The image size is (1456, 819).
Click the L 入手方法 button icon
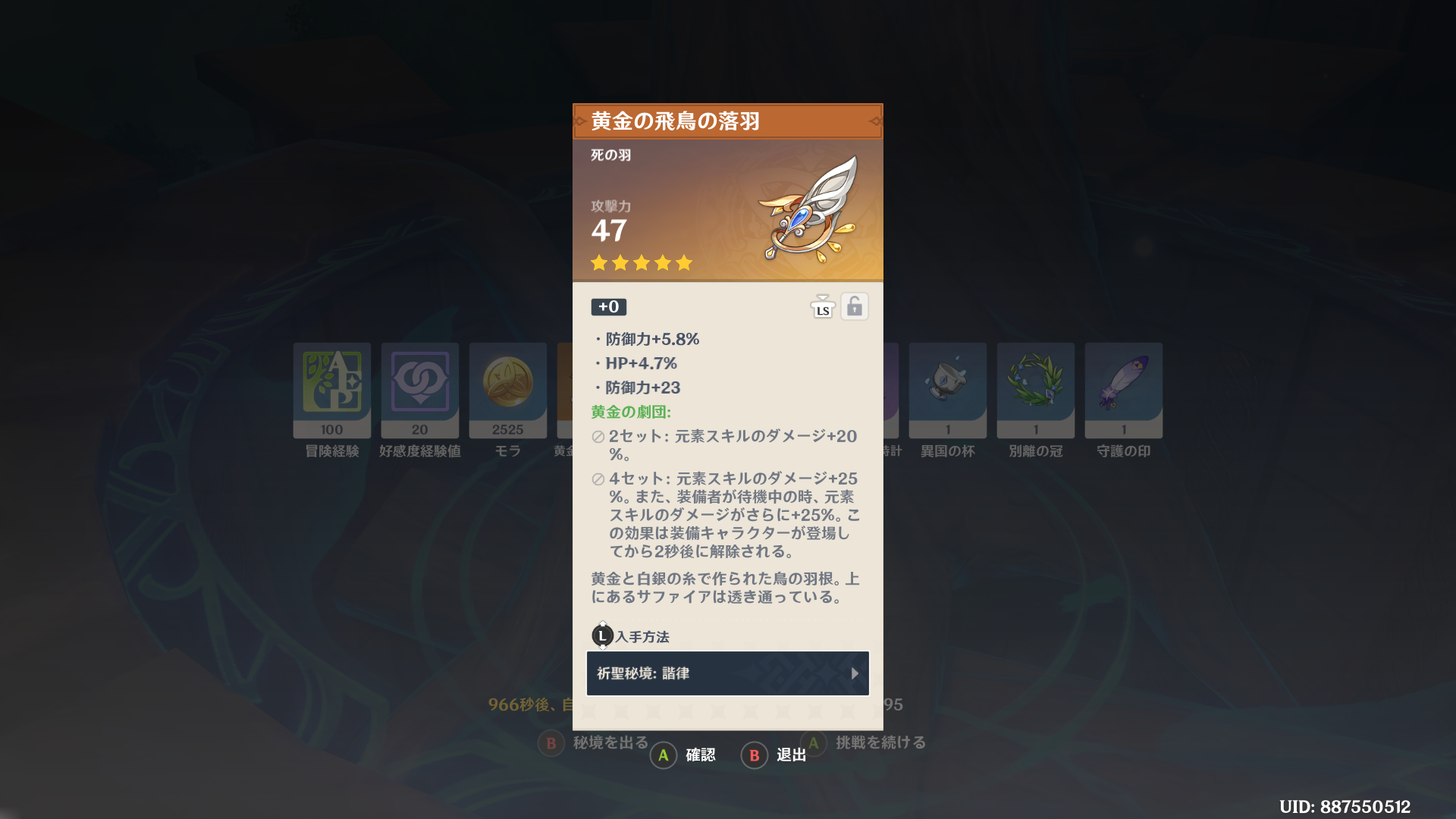(x=602, y=636)
